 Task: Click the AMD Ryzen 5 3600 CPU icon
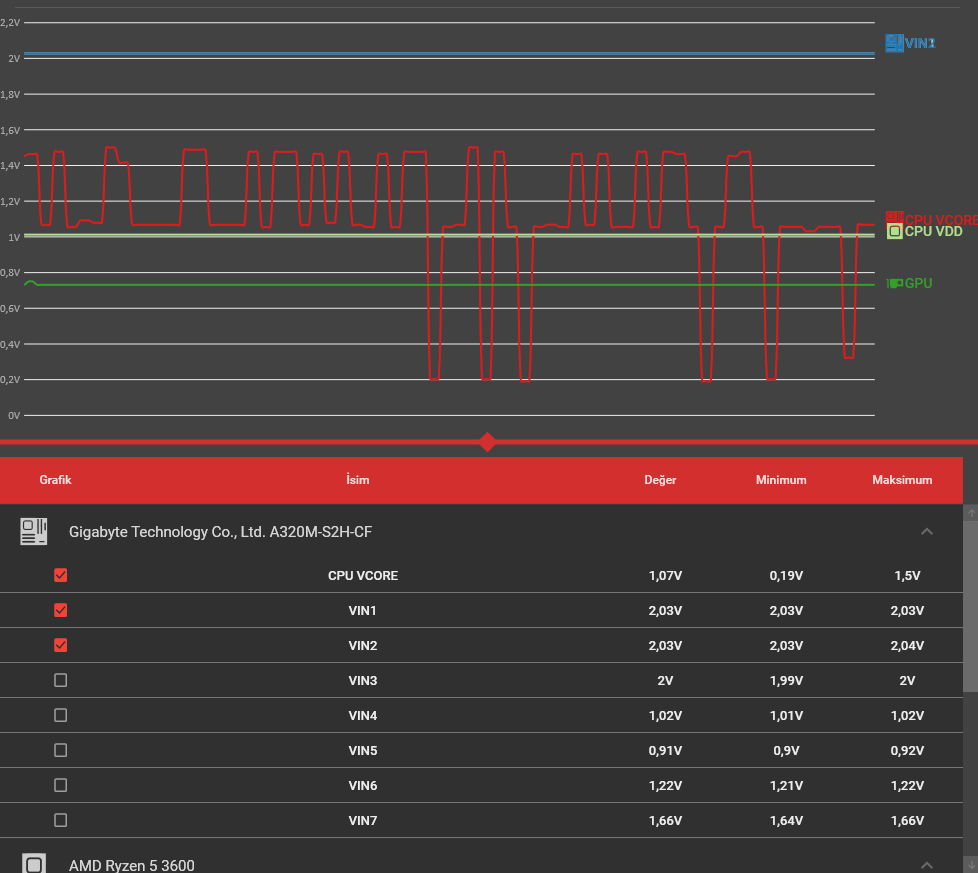click(x=34, y=864)
